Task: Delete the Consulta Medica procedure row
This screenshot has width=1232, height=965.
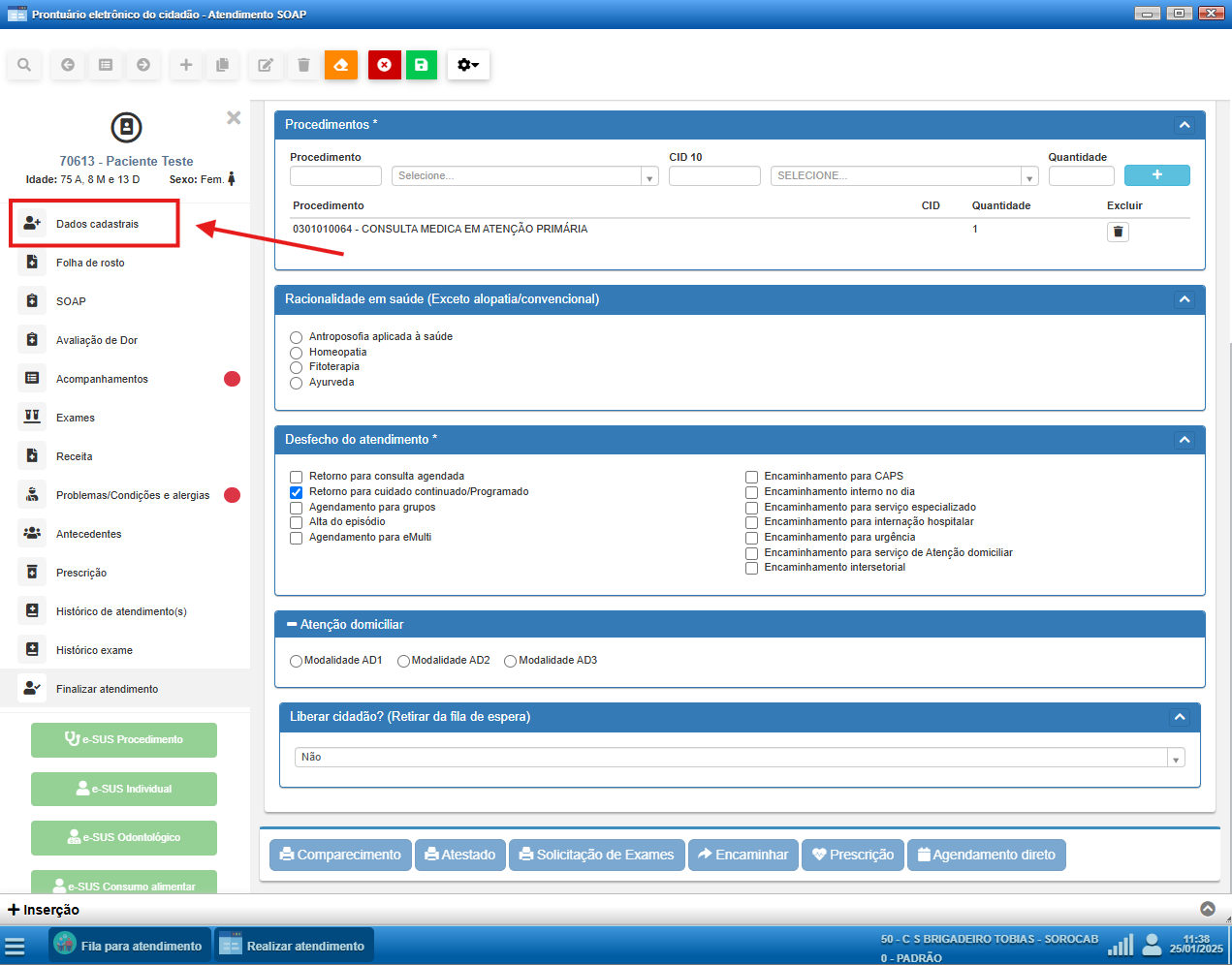Action: 1118,232
